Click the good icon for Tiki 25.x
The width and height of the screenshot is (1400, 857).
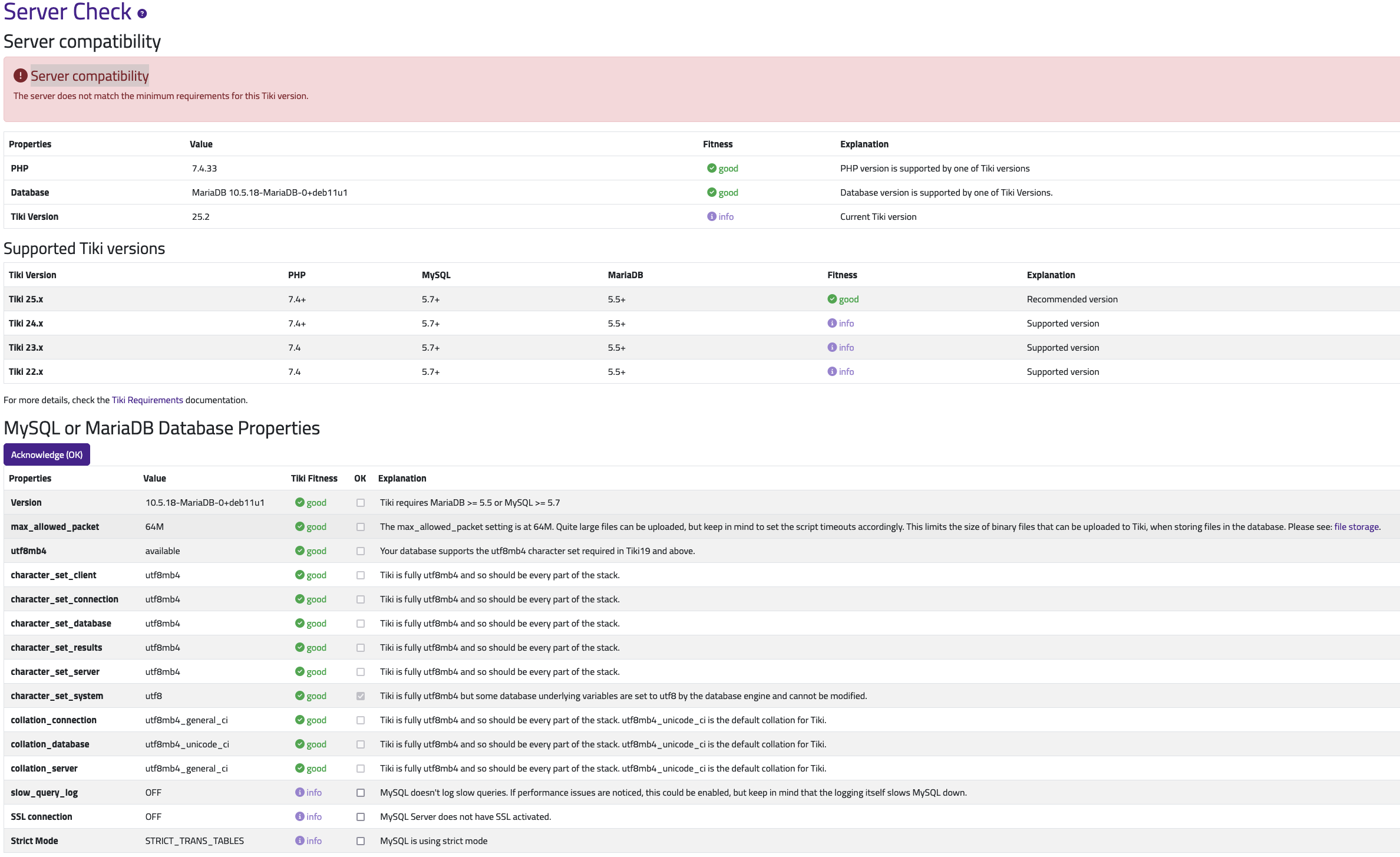832,299
